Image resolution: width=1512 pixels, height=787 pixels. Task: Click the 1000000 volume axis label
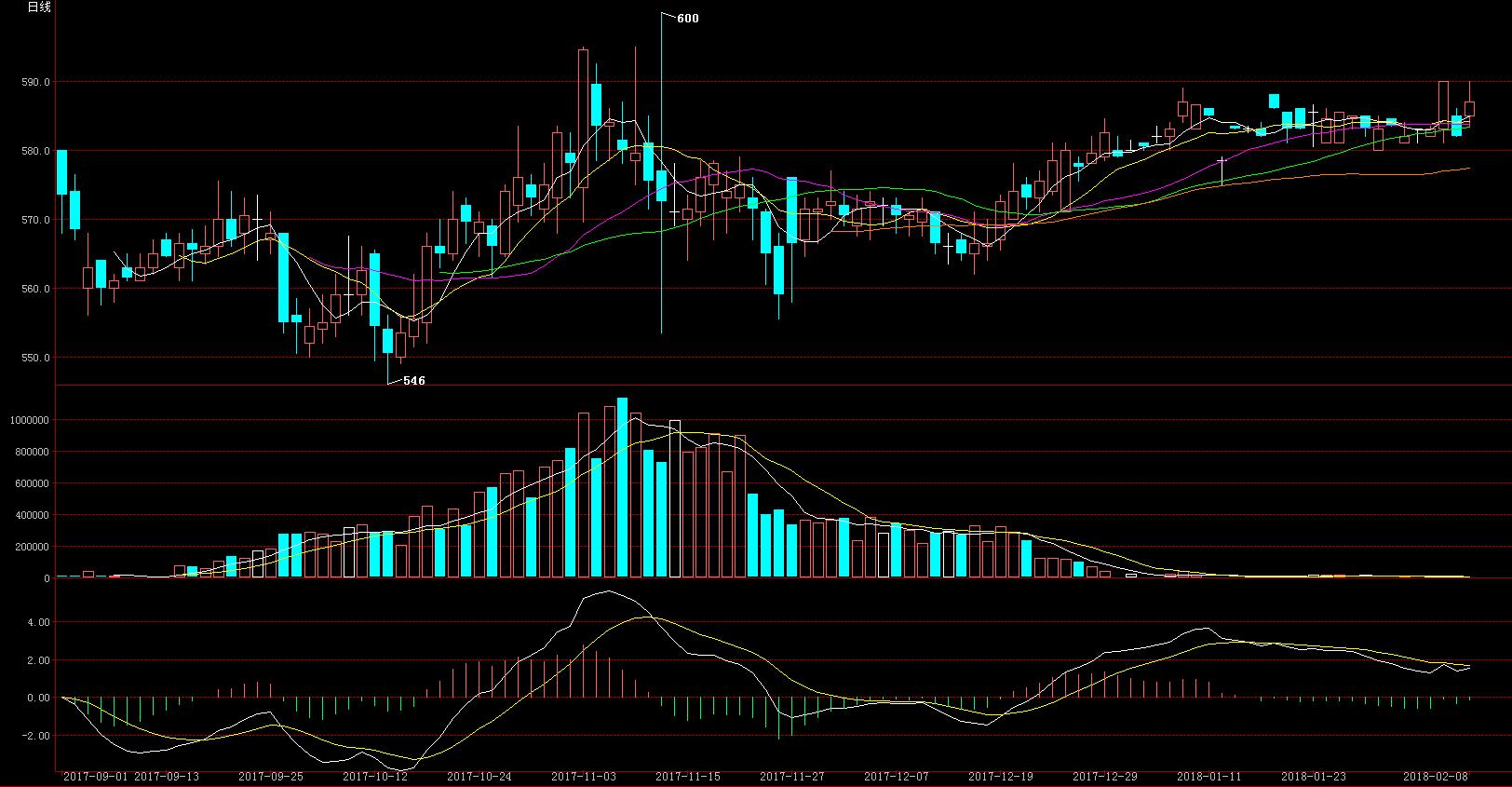(30, 420)
